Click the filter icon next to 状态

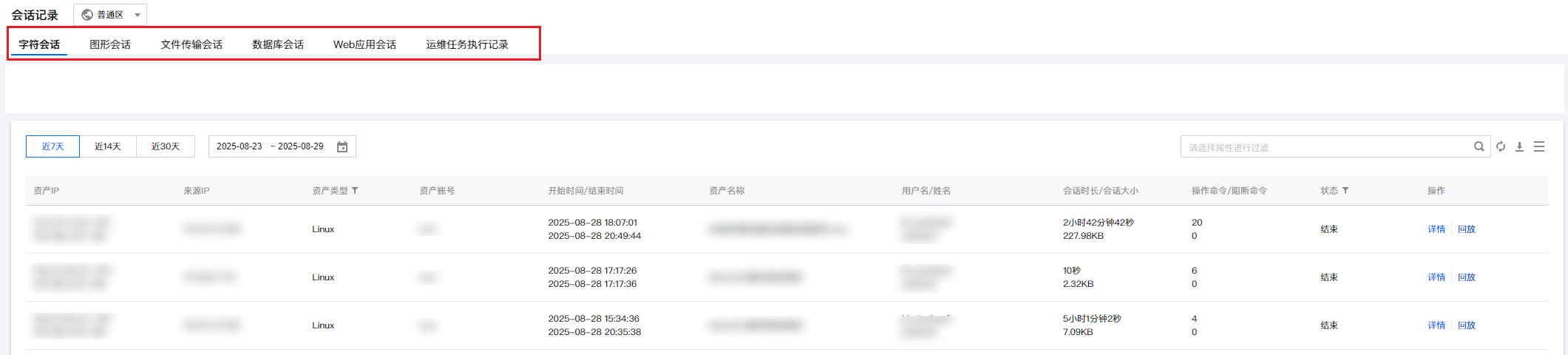tap(1345, 191)
